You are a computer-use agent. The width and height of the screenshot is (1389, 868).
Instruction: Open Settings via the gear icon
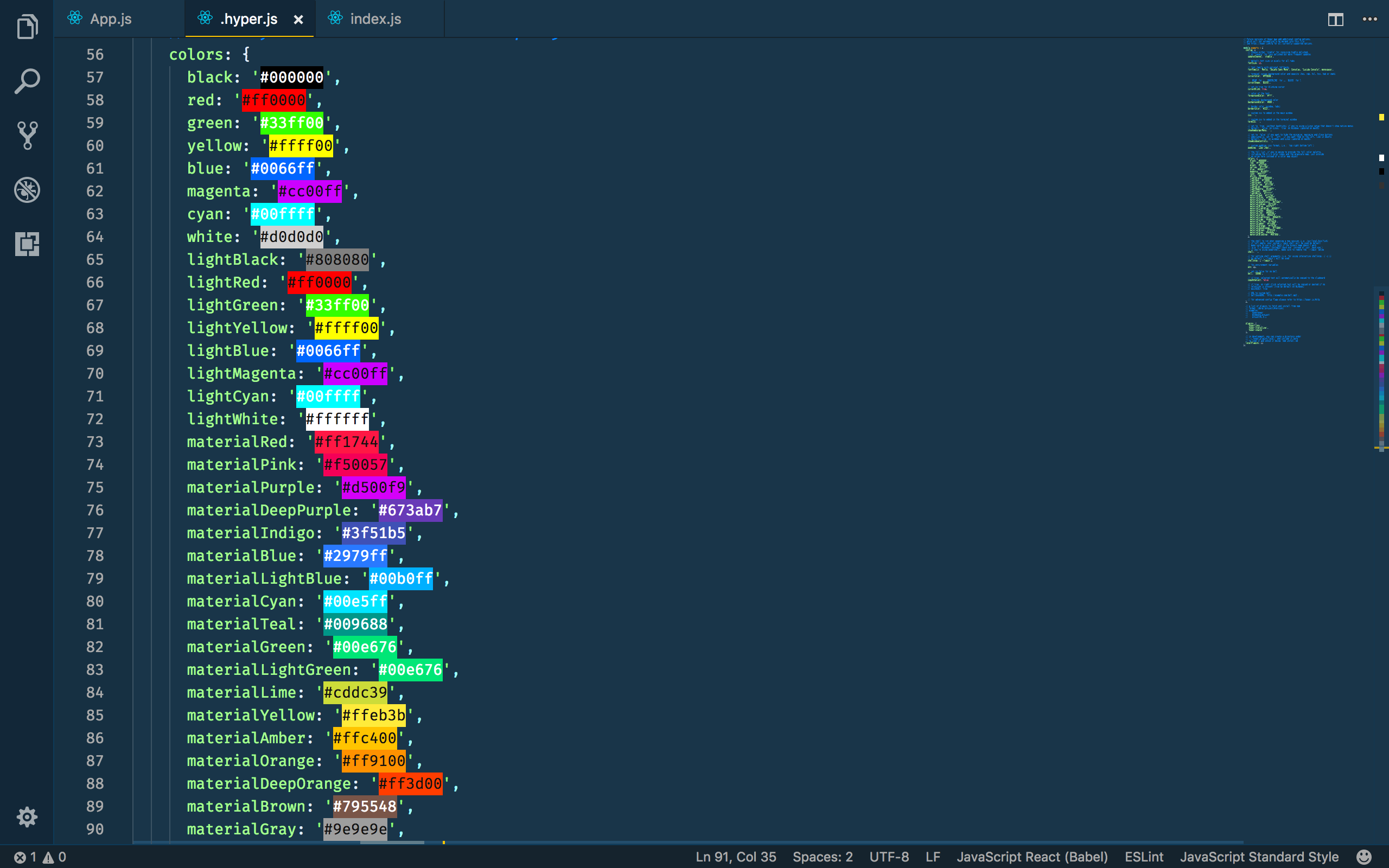pos(27,817)
